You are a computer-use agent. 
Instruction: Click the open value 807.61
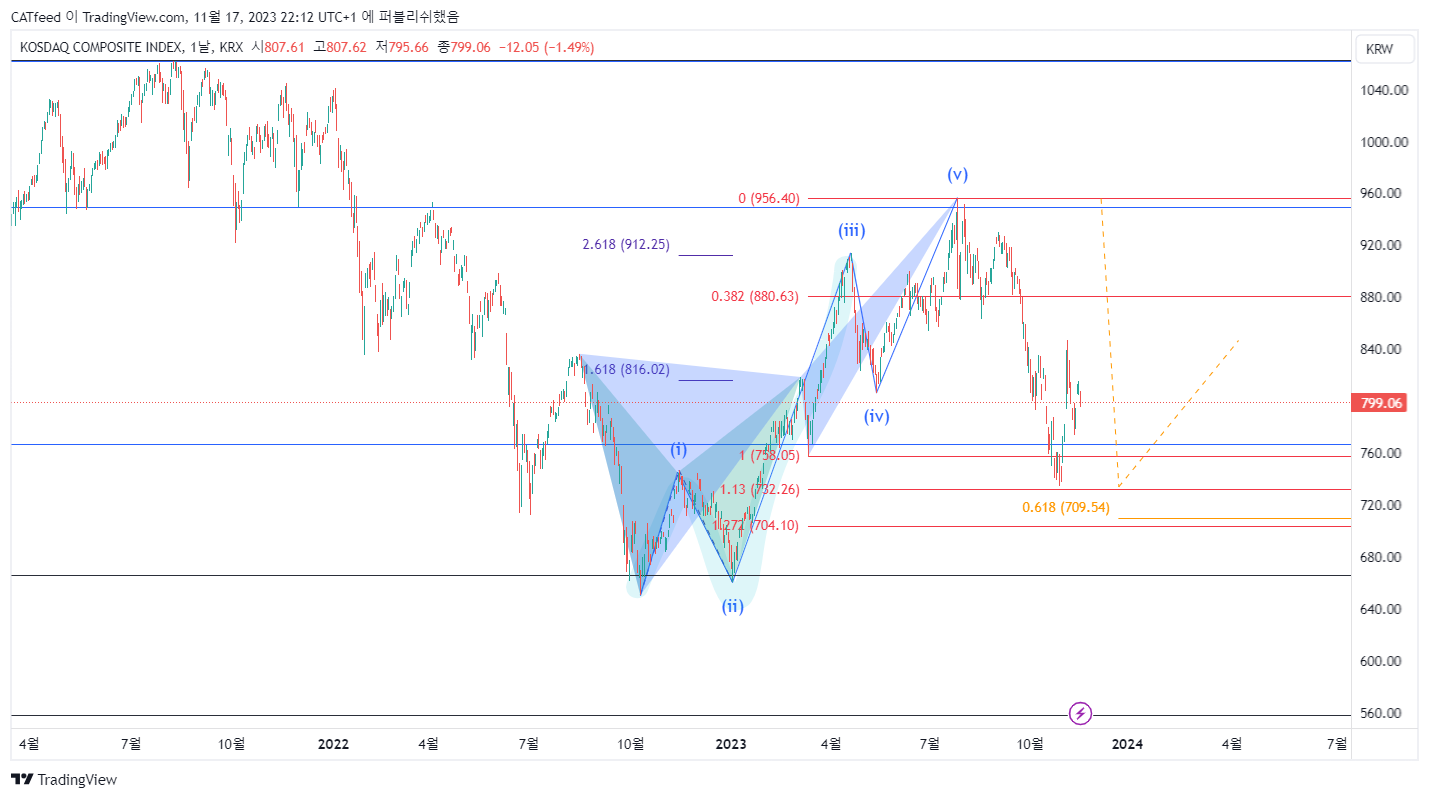coord(284,47)
